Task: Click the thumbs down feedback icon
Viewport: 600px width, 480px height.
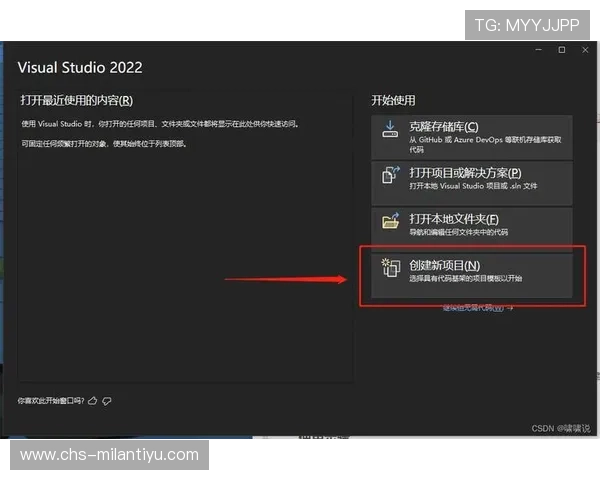Action: click(x=107, y=400)
